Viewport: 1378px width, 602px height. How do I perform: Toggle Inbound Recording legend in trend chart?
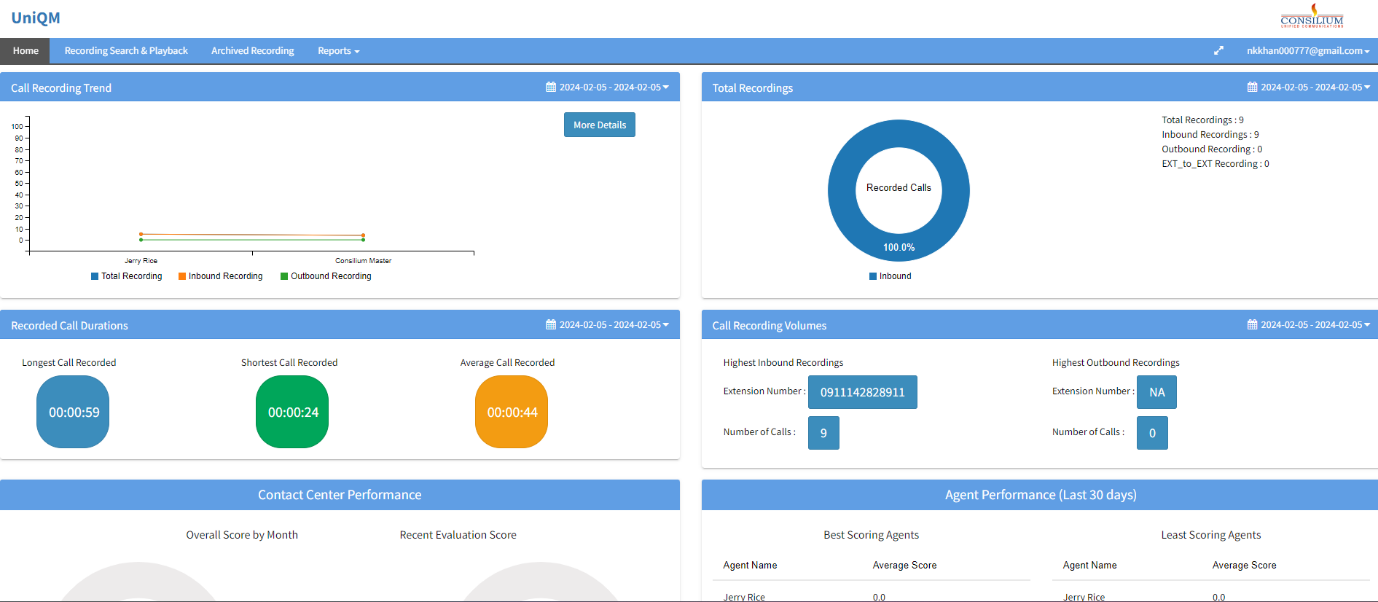click(220, 276)
